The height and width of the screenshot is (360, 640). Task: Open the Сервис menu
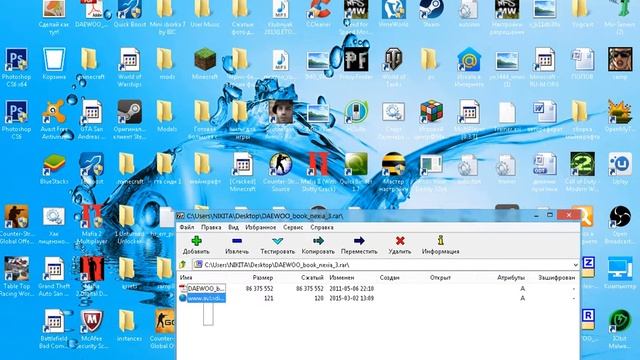[293, 227]
